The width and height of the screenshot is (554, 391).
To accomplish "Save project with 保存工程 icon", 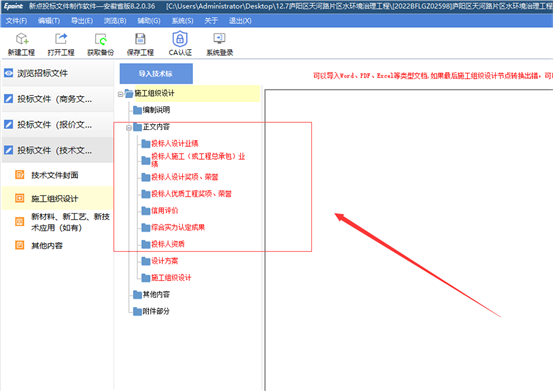I will pos(140,38).
